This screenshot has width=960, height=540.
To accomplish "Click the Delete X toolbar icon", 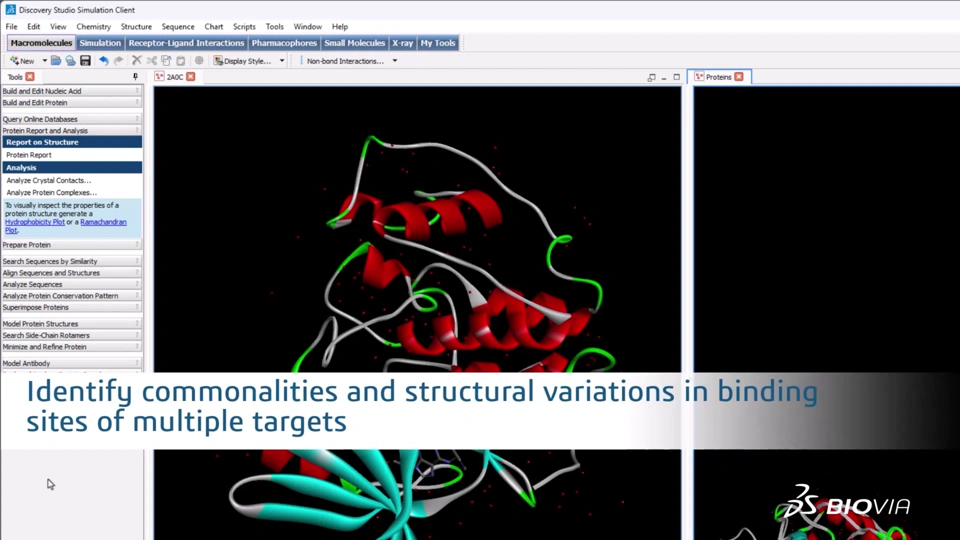I will tap(137, 61).
